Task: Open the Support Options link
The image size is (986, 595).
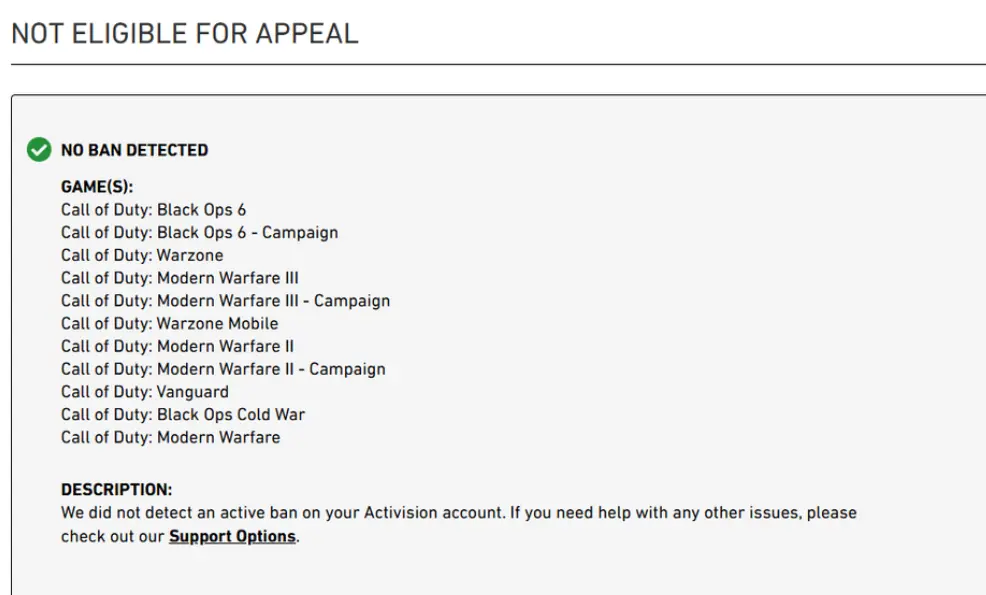Action: [232, 536]
